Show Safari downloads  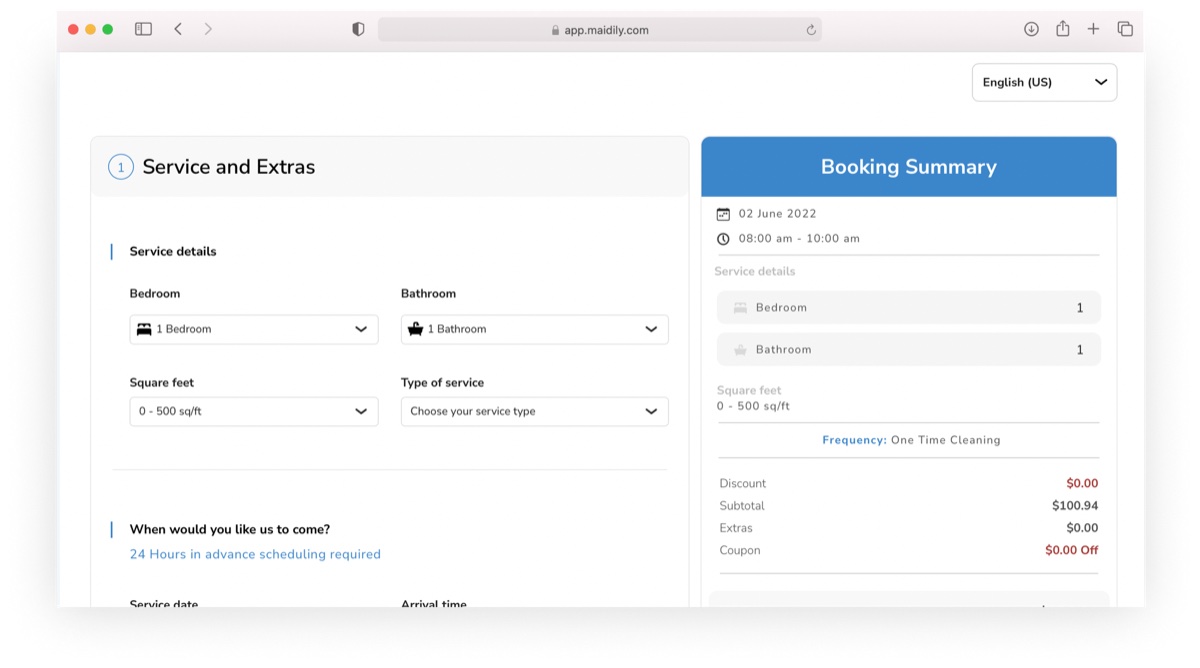click(x=1031, y=29)
